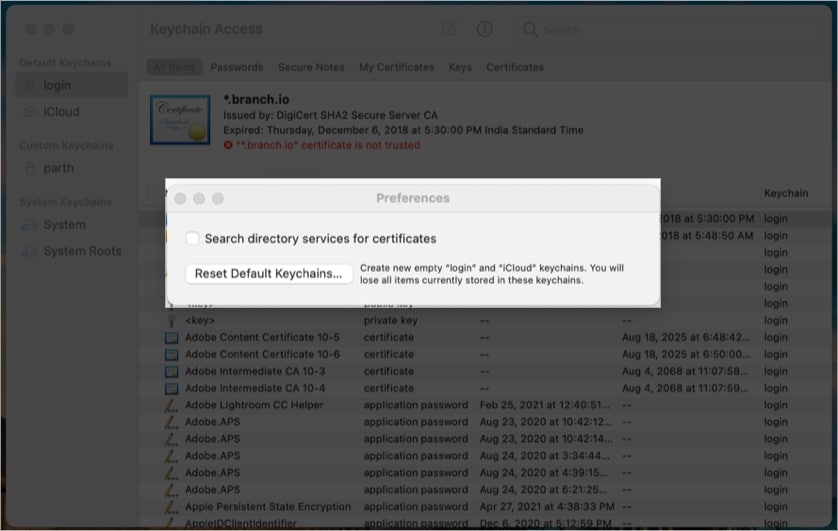Select the iCloud keychain in sidebar
This screenshot has height=531, width=838.
[x=72, y=112]
